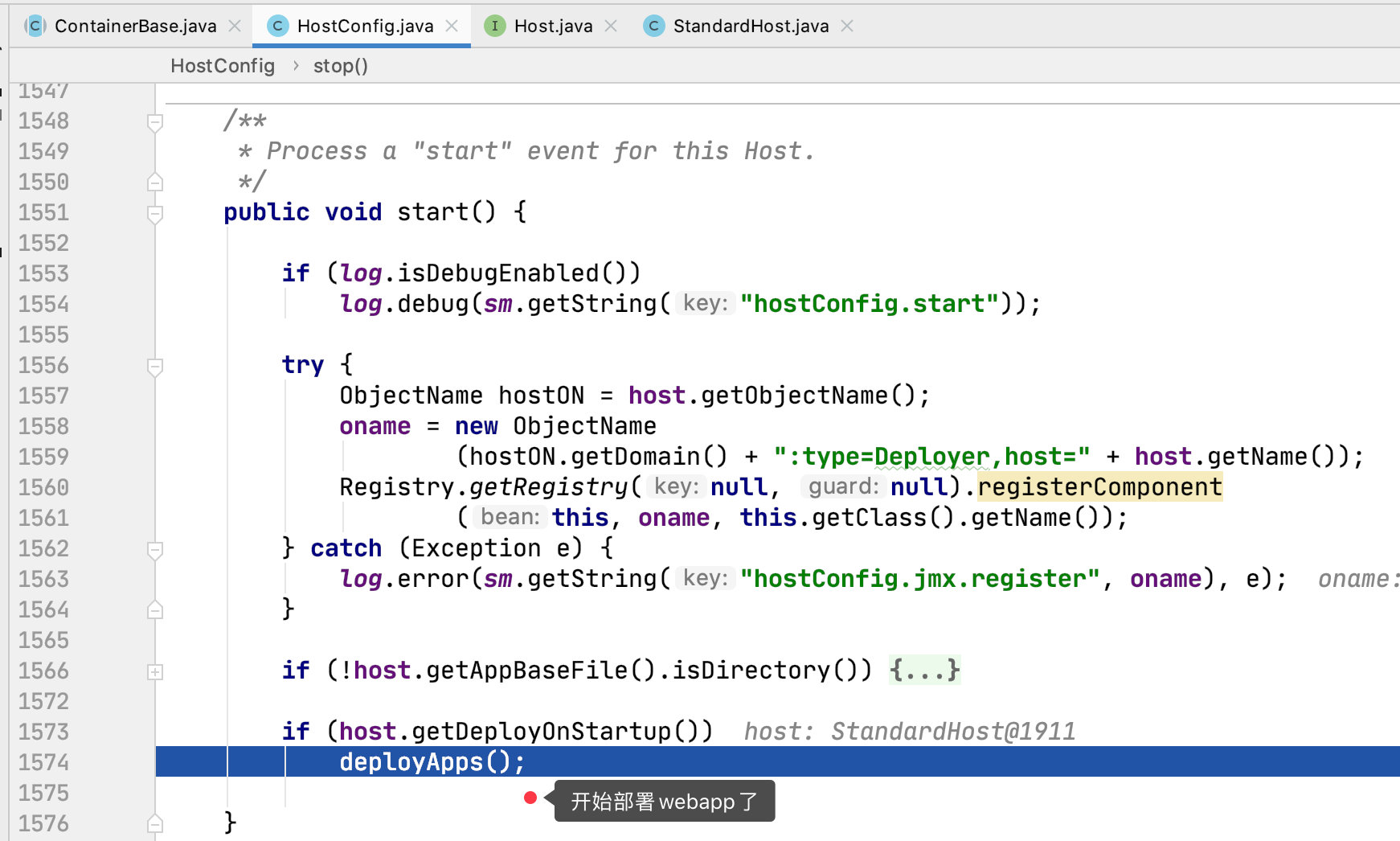Collapse the start() method at line 1551

[155, 213]
